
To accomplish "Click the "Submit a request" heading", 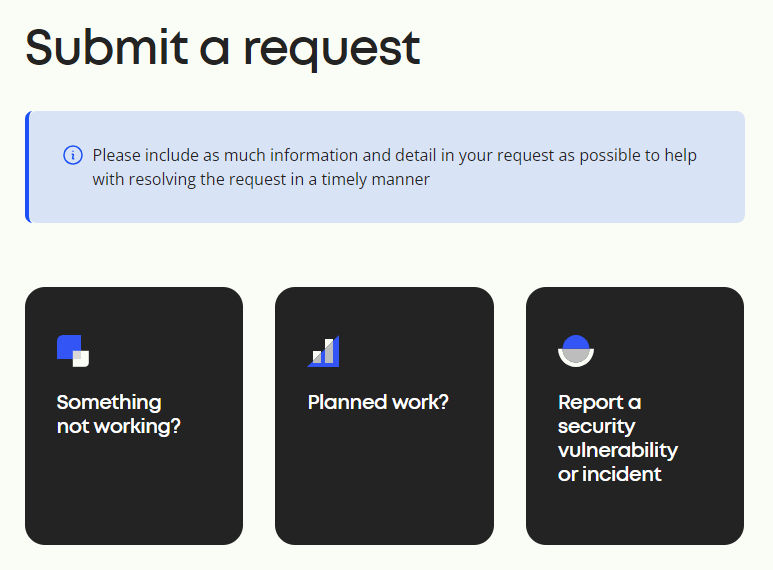I will tap(223, 48).
